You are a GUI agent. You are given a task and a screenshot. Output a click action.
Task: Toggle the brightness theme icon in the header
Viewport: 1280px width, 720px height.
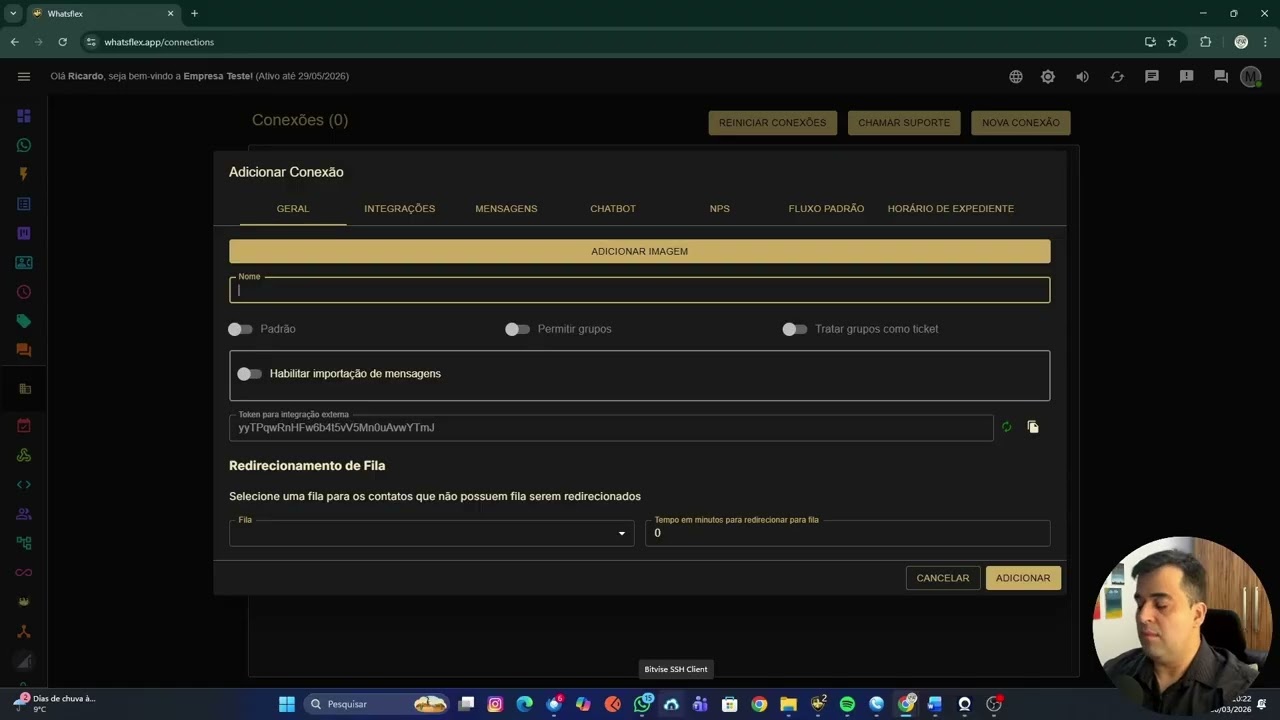1048,76
